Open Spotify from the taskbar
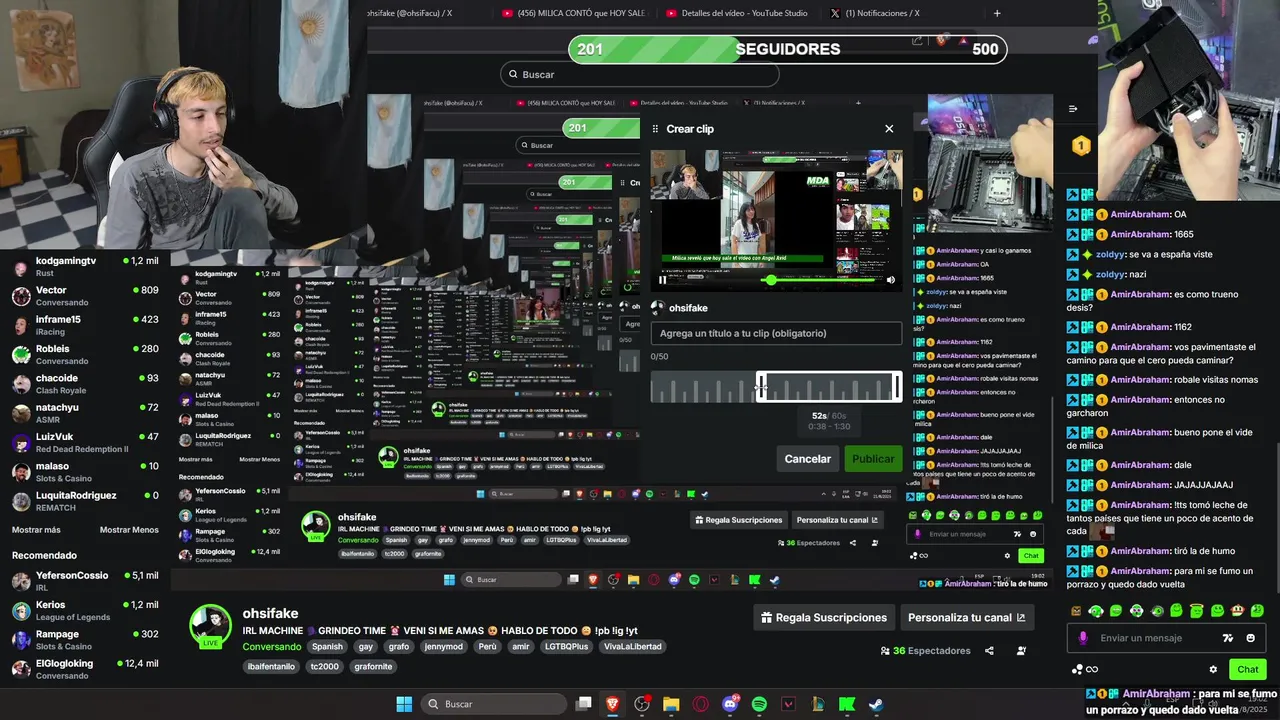The image size is (1280, 720). (759, 704)
